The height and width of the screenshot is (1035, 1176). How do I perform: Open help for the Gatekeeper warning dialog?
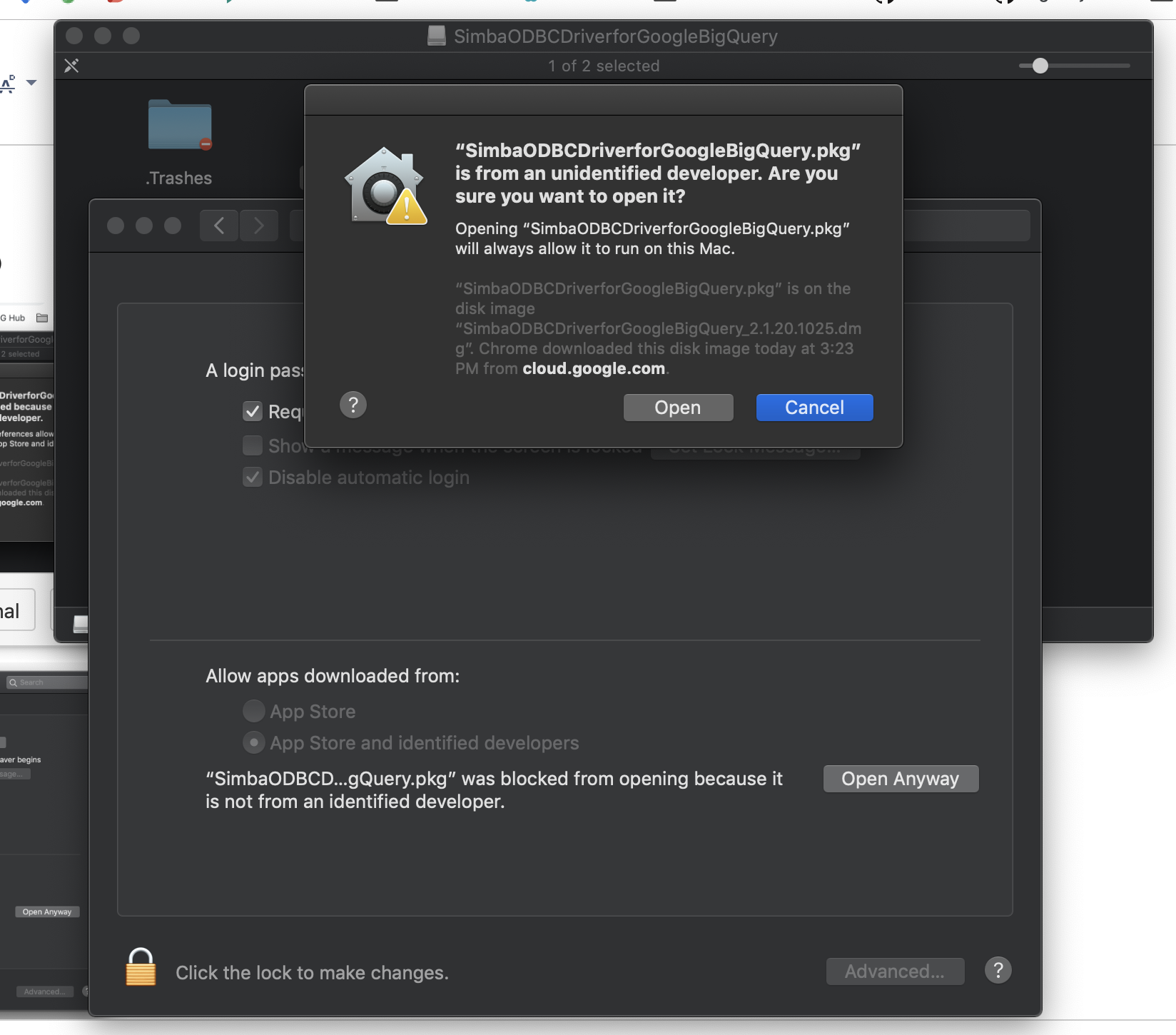(x=353, y=405)
